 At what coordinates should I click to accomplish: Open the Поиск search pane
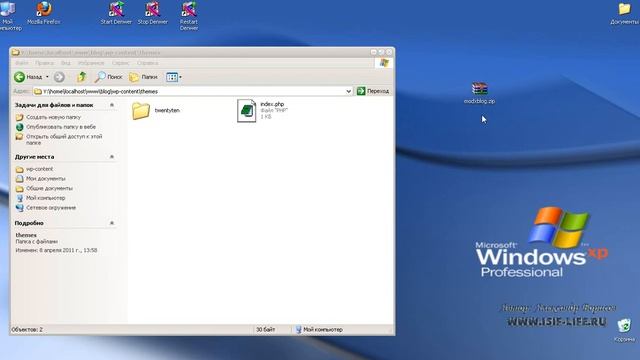pyautogui.click(x=108, y=77)
